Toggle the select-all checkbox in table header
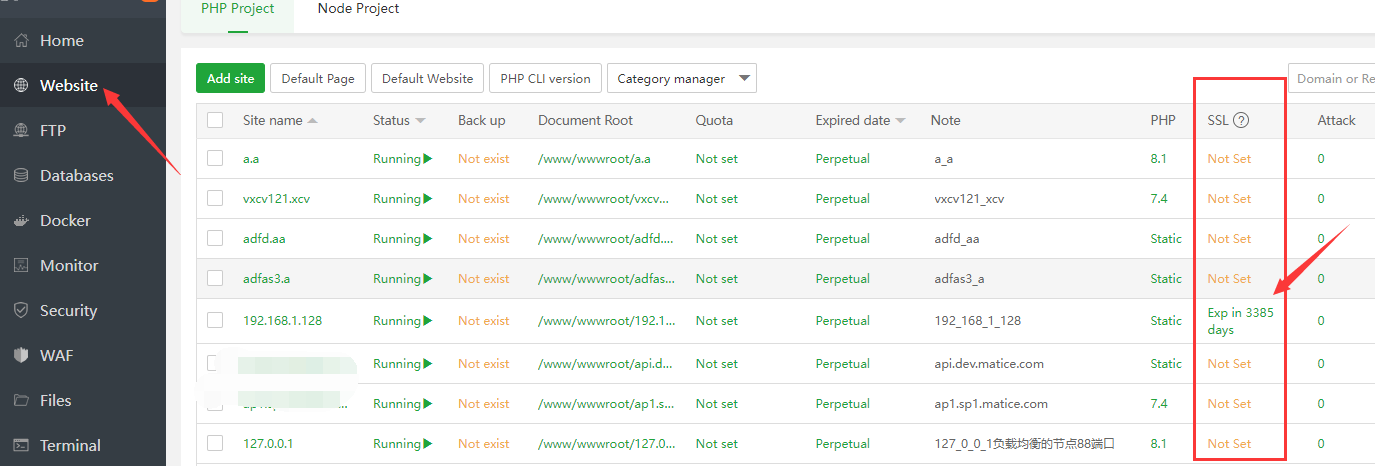This screenshot has height=466, width=1375. pyautogui.click(x=215, y=120)
